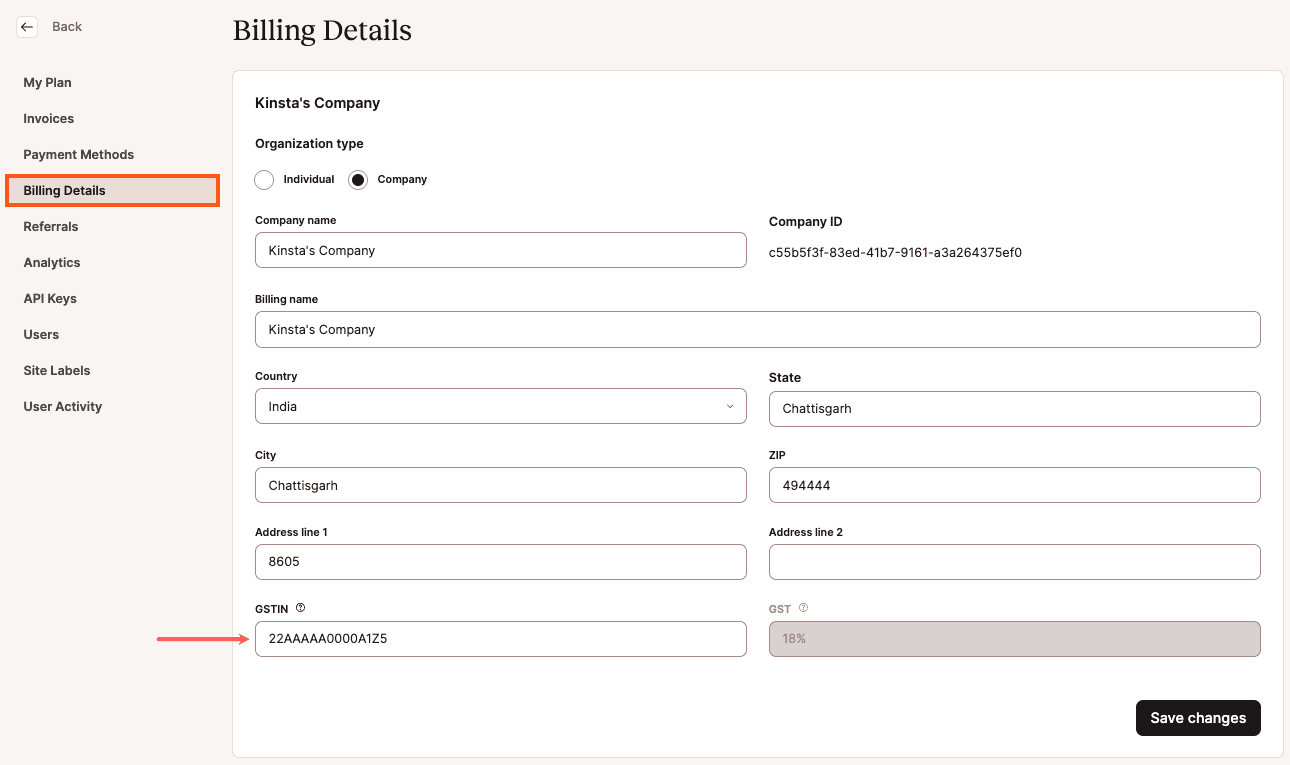Open My Plan in sidebar
Screen dimensions: 1290x765
(x=47, y=83)
